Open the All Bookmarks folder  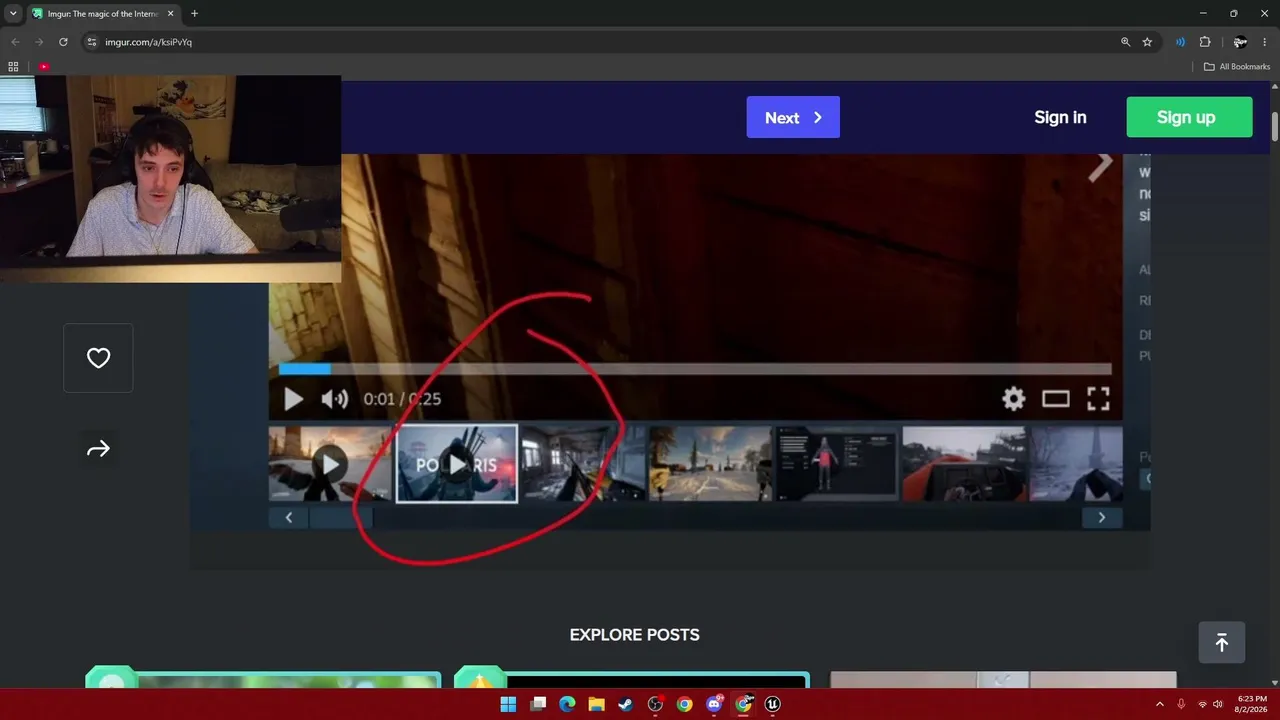[1237, 67]
